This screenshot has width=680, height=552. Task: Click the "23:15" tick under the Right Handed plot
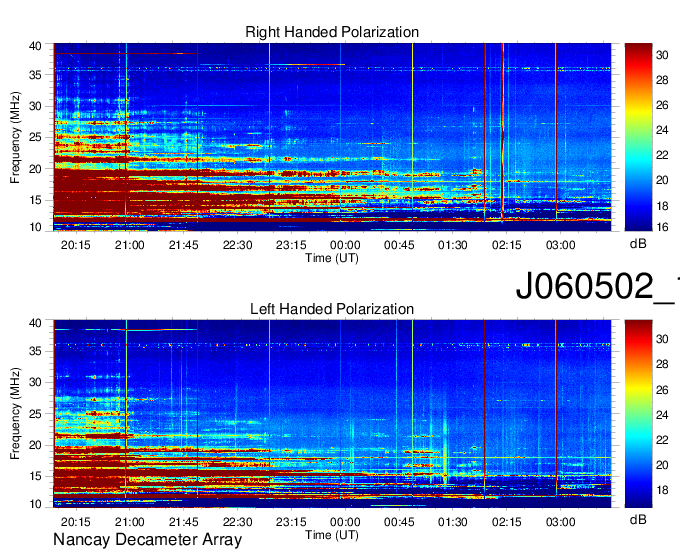coord(291,245)
